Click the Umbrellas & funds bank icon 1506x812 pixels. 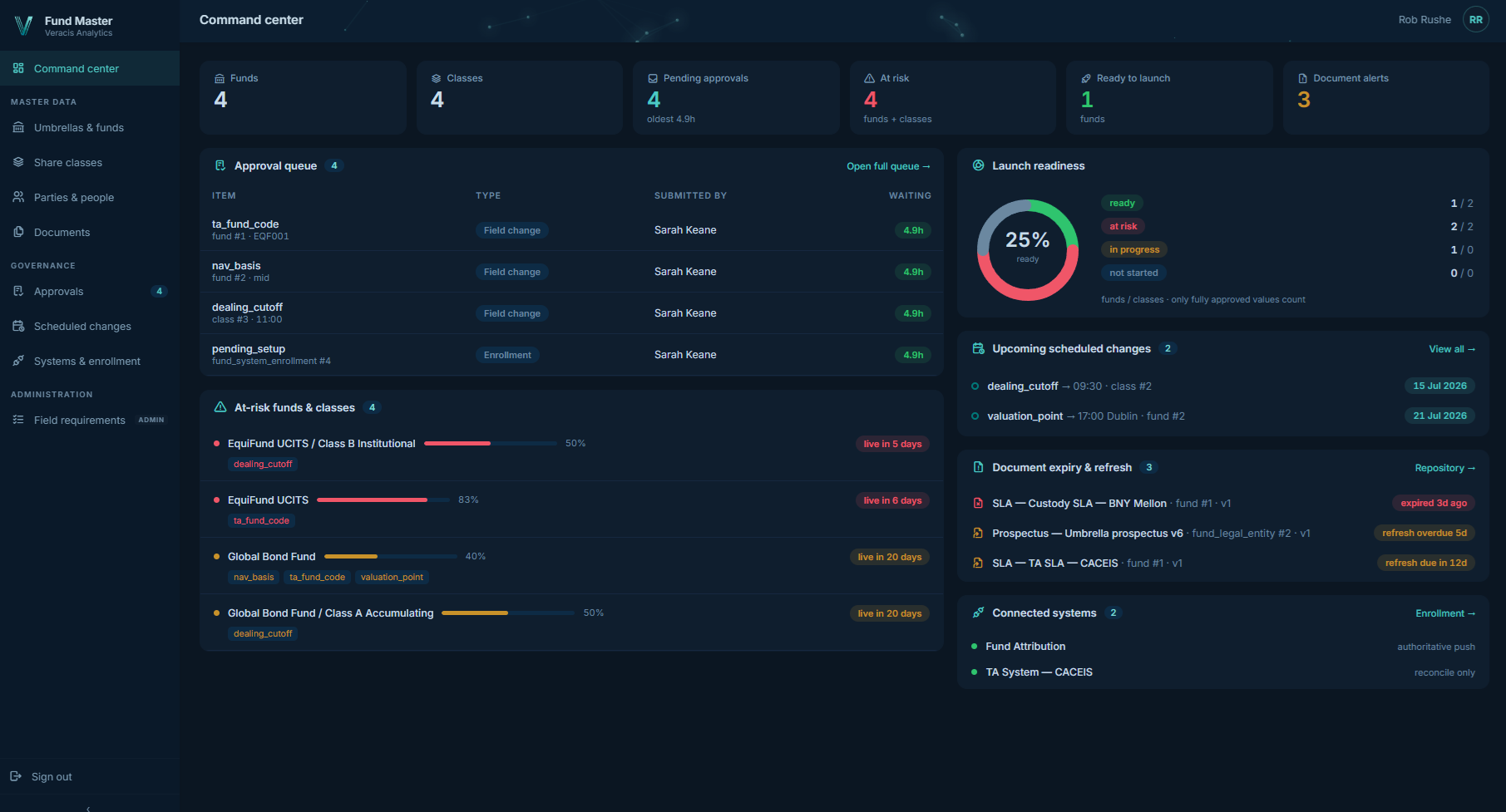[18, 127]
